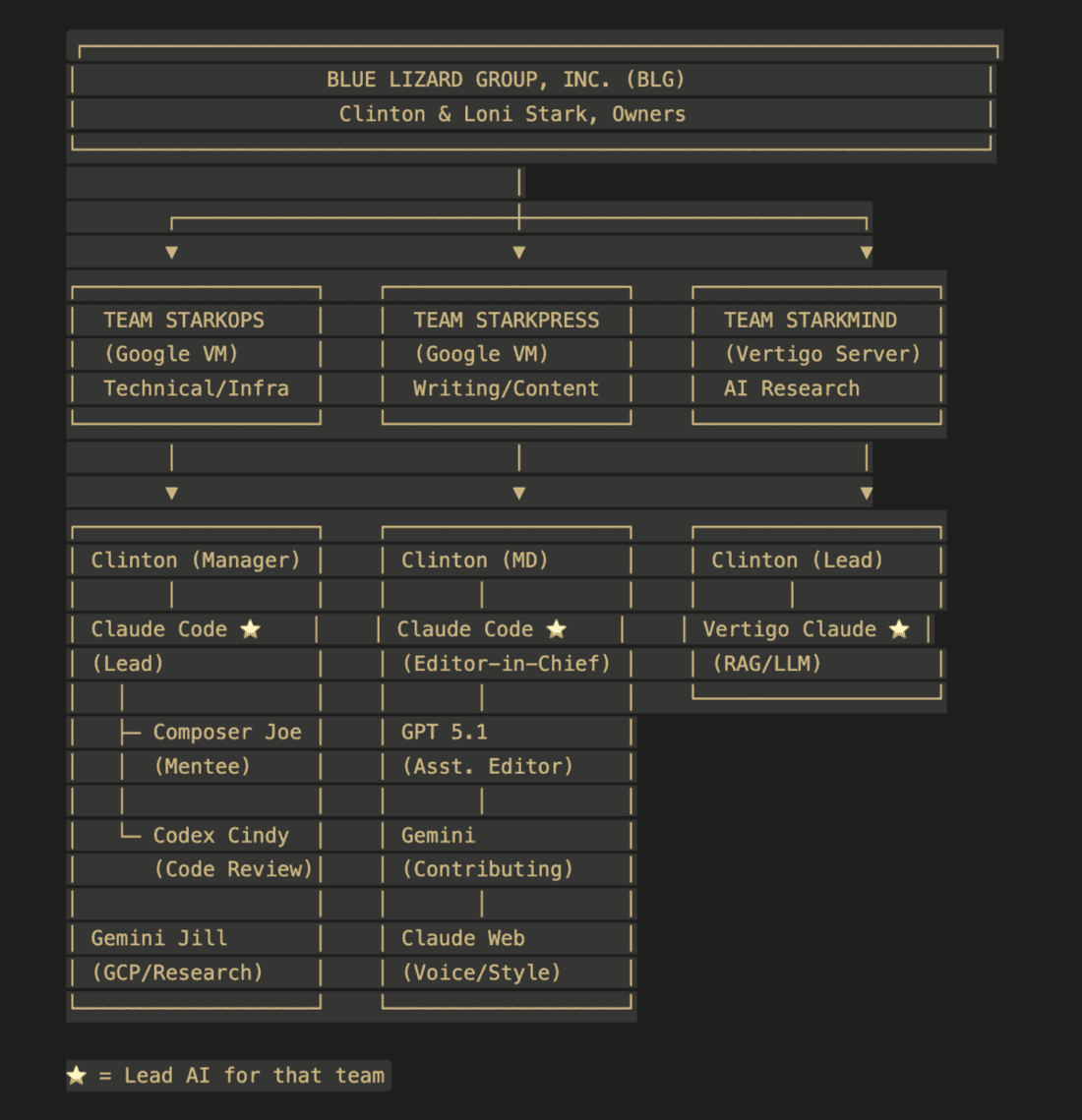Click the star icon in the bottom legend
This screenshot has width=1082, height=1120.
(x=77, y=1076)
